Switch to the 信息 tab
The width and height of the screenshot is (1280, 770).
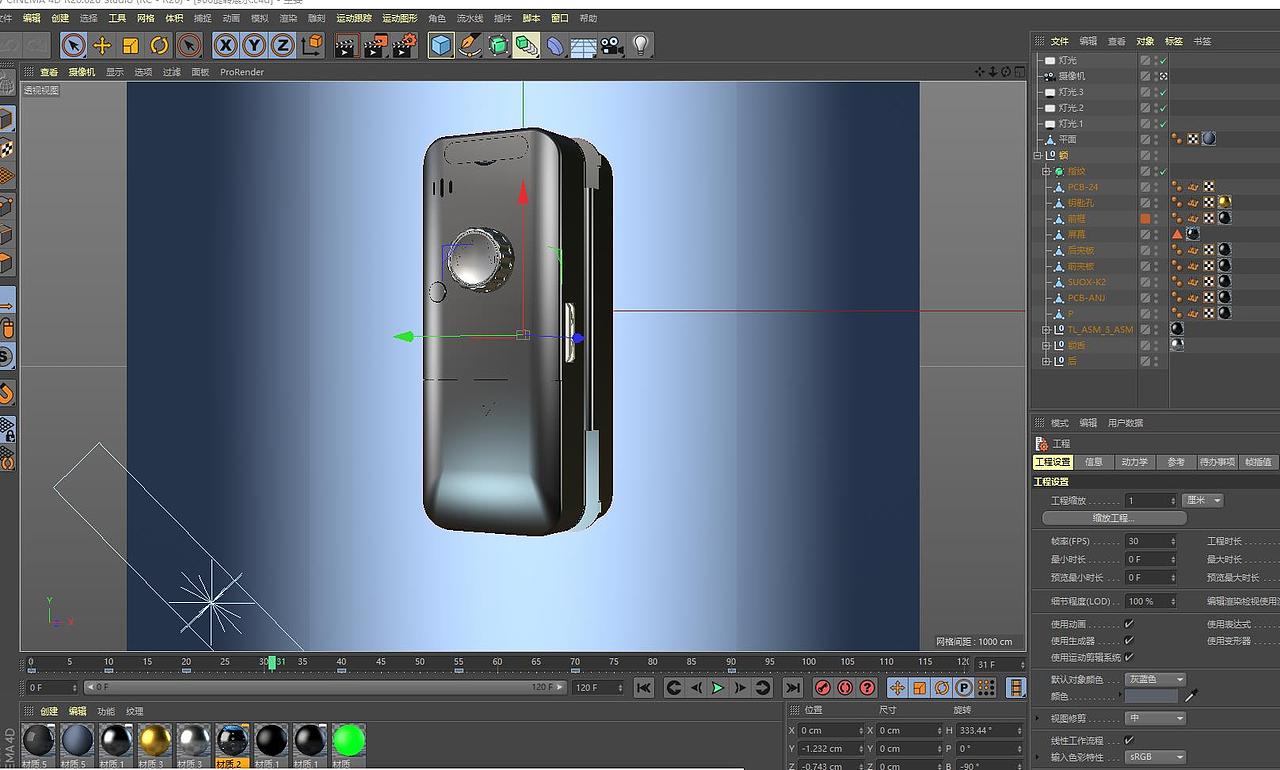[1094, 462]
